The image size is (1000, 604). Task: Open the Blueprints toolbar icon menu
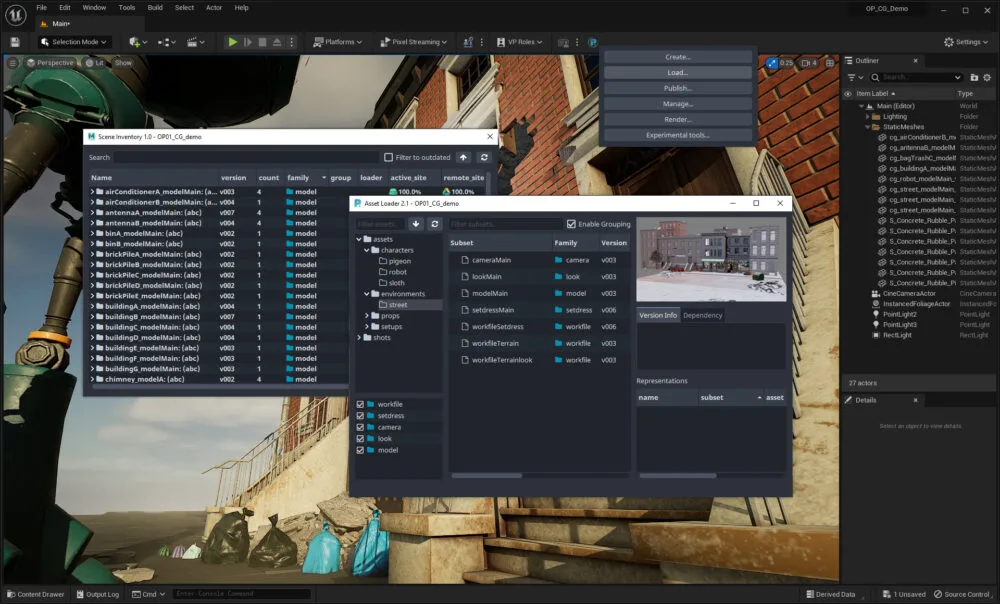[x=164, y=42]
